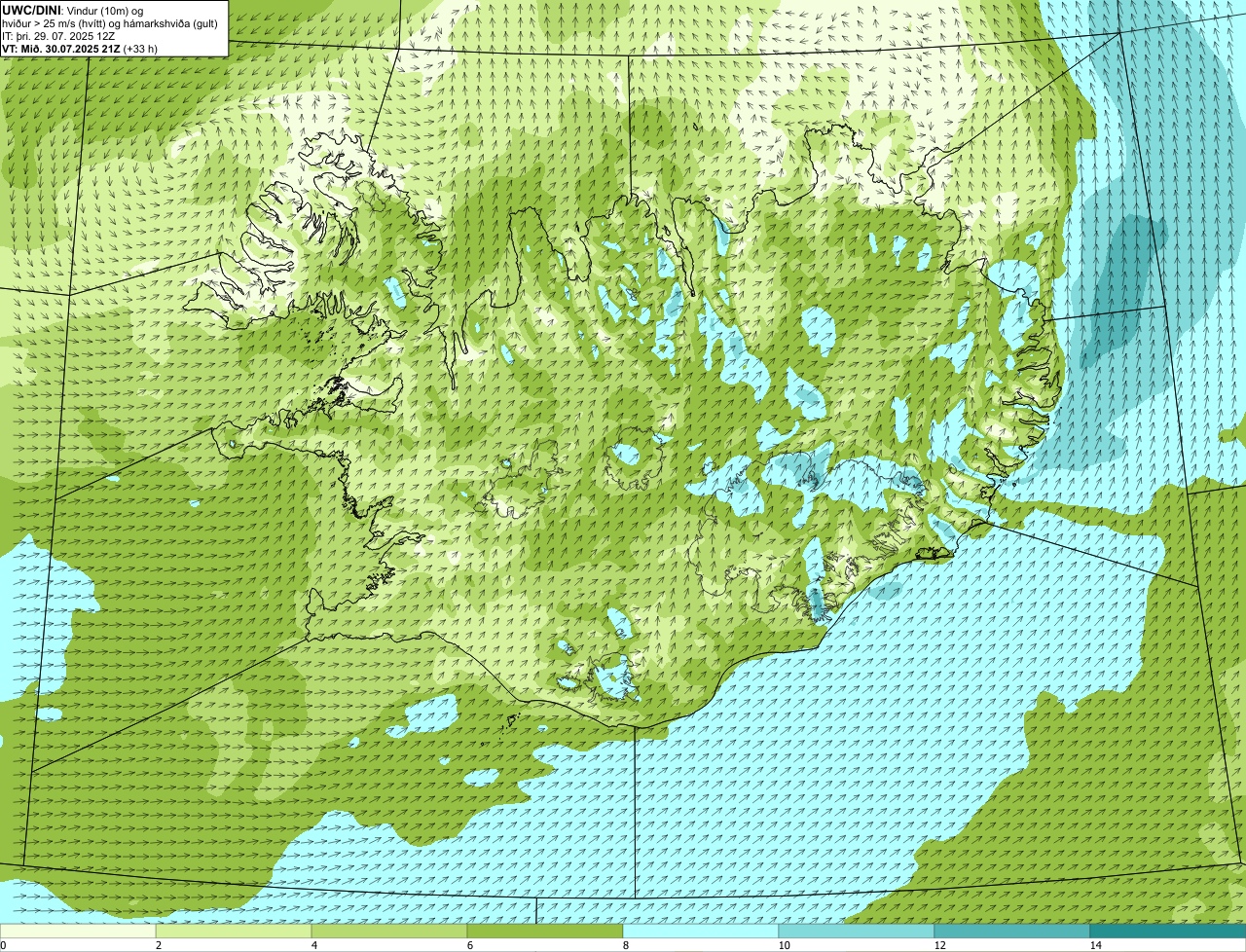Viewport: 1246px width, 952px height.
Task: Click the legend tick label "14"
Action: coord(1095,945)
